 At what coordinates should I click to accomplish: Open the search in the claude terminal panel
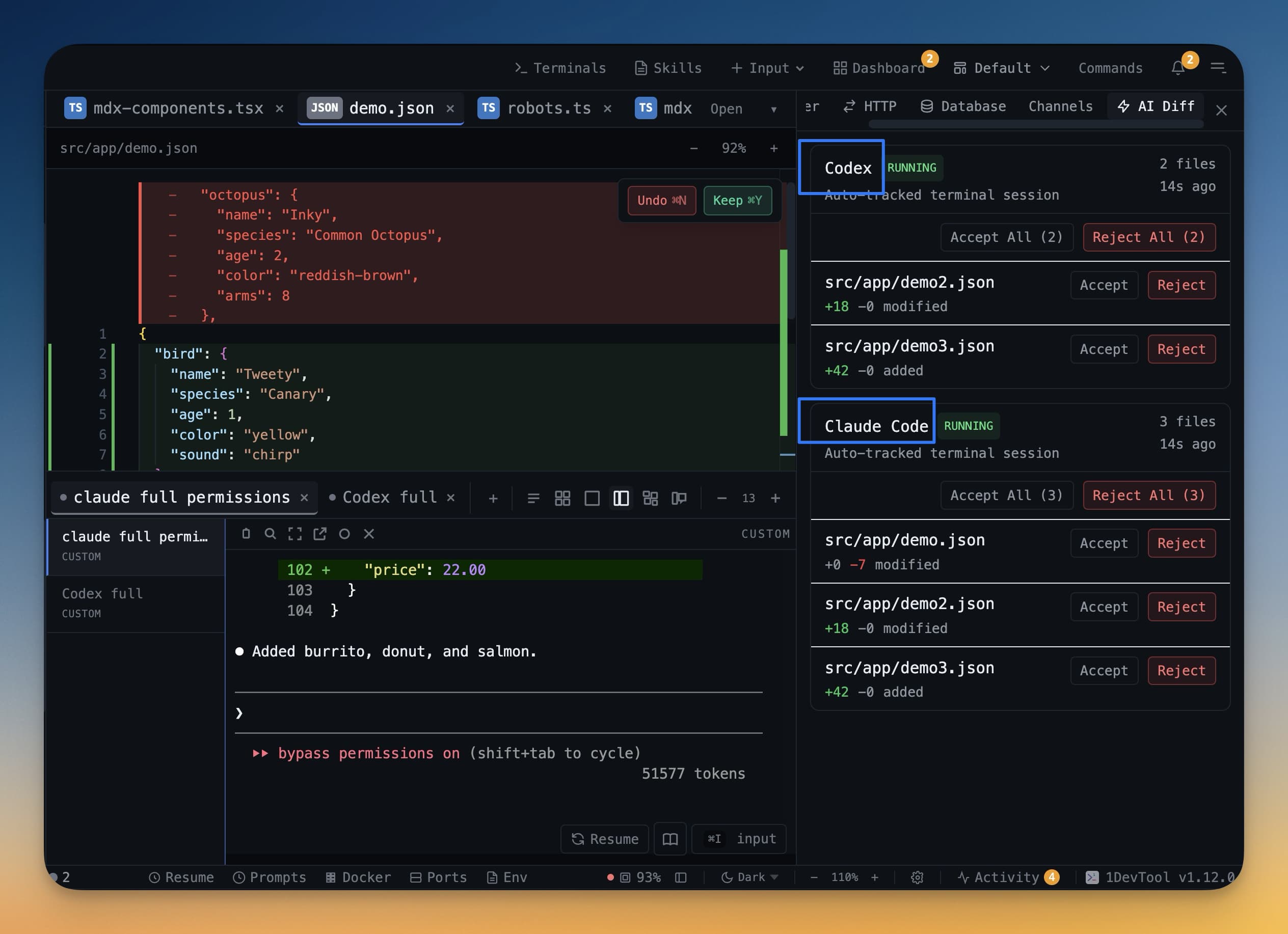[x=271, y=534]
